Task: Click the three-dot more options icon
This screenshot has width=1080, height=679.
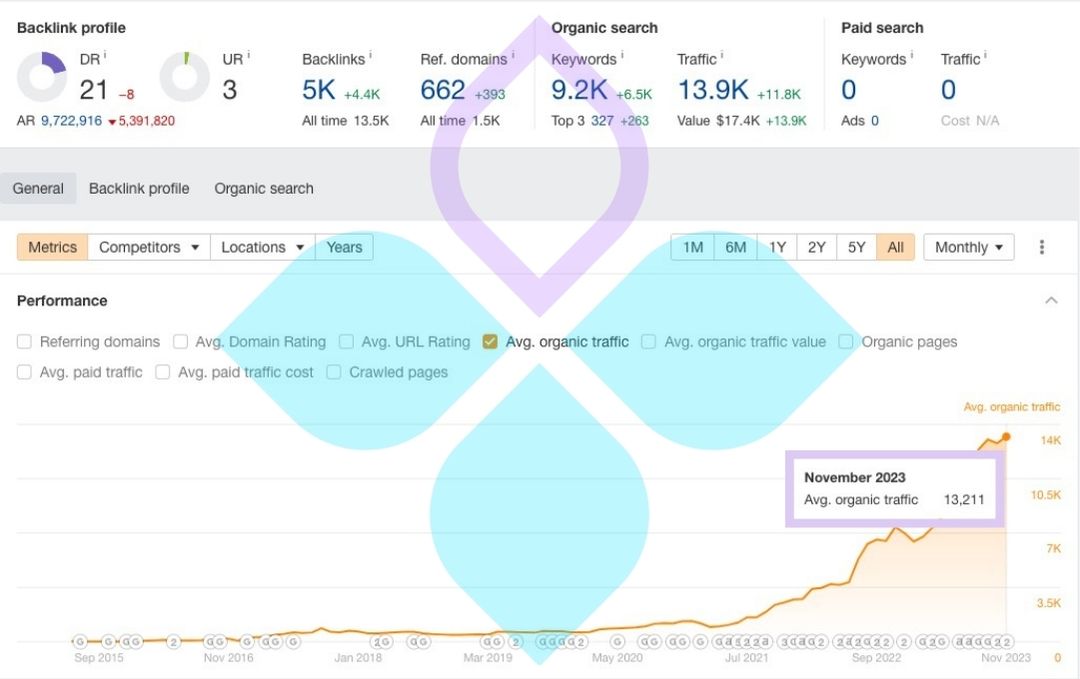Action: pos(1042,247)
